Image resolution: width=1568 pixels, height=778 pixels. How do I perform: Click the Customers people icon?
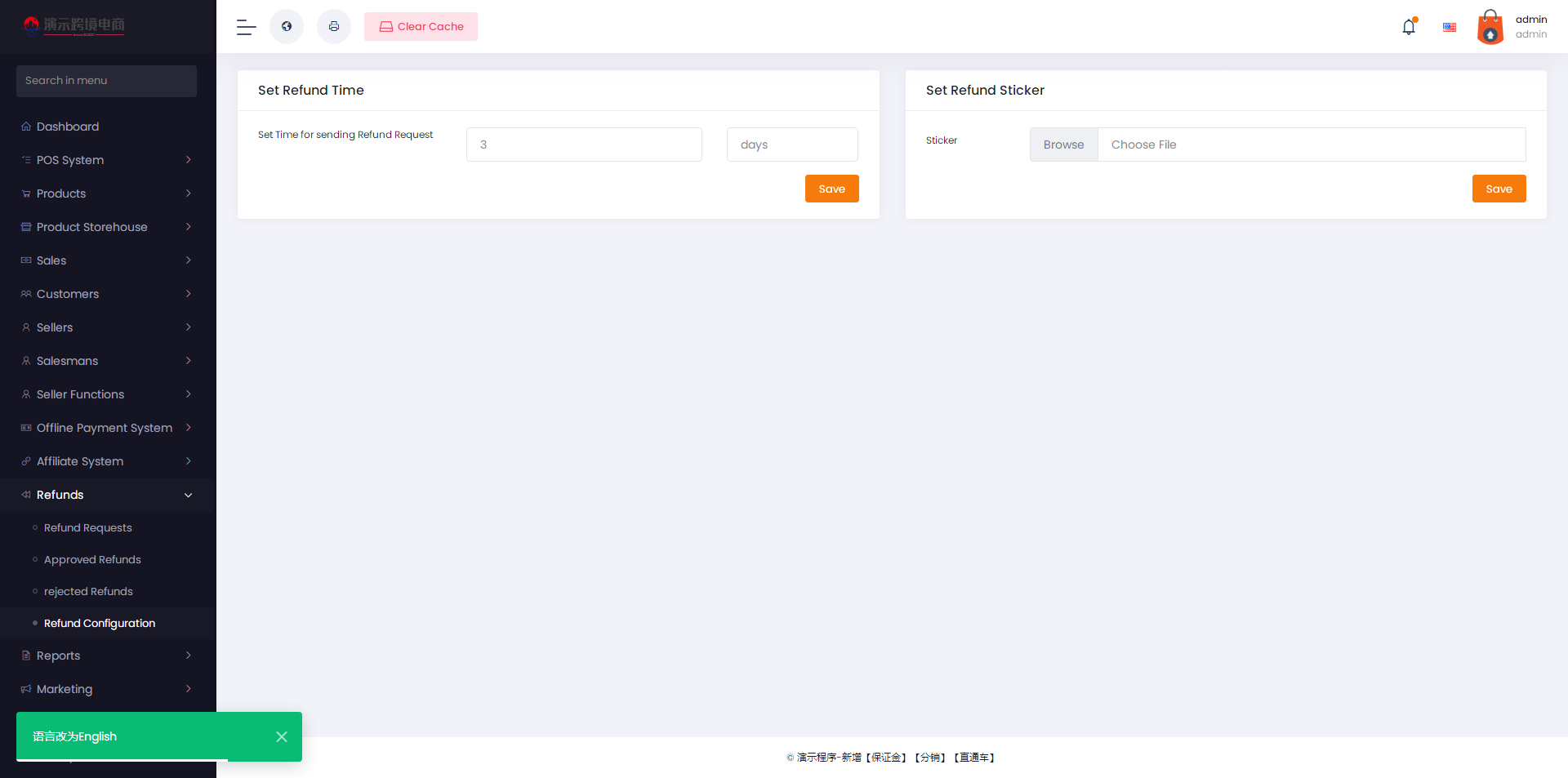(x=26, y=294)
